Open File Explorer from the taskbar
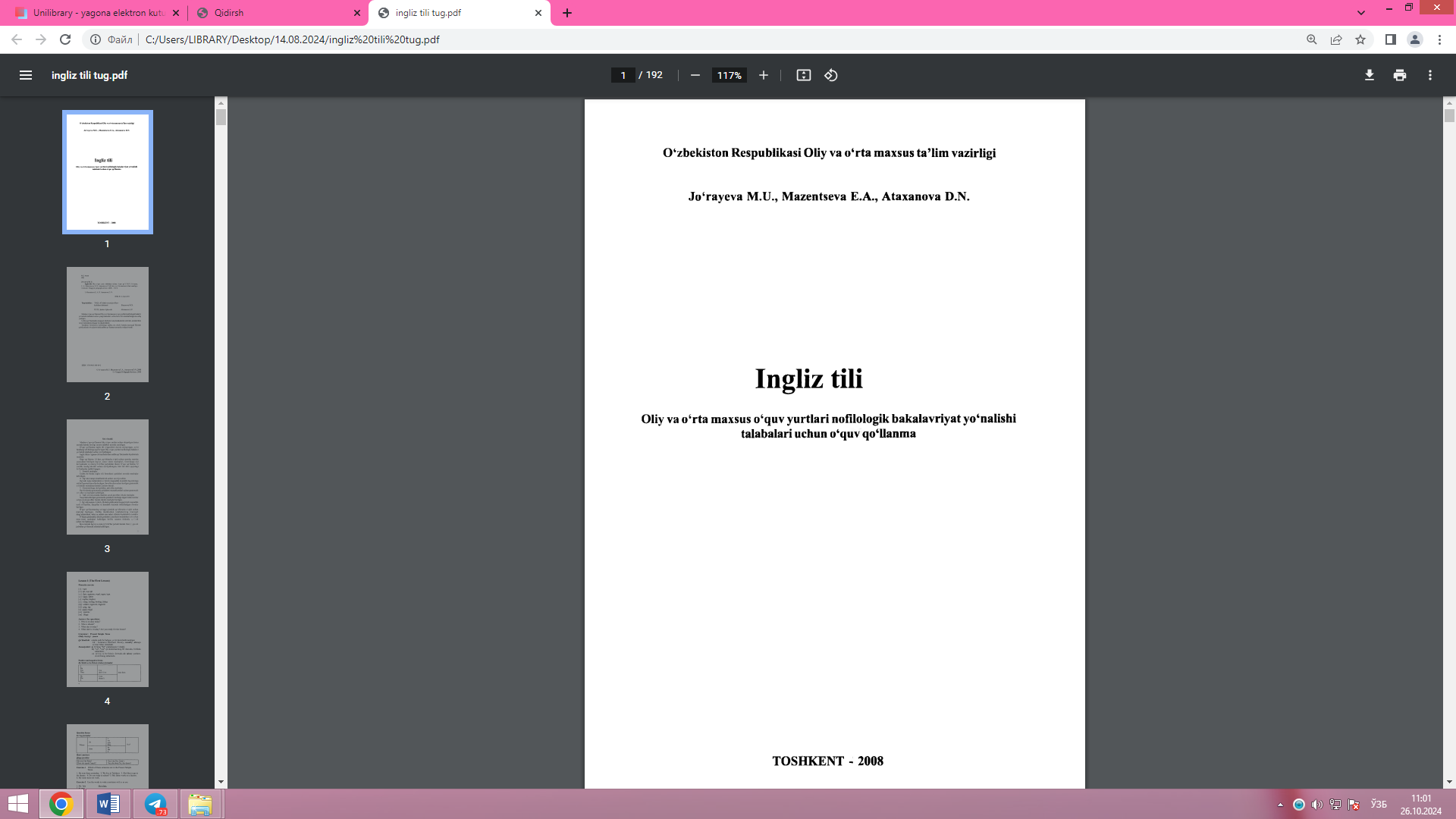Image resolution: width=1456 pixels, height=819 pixels. [201, 804]
